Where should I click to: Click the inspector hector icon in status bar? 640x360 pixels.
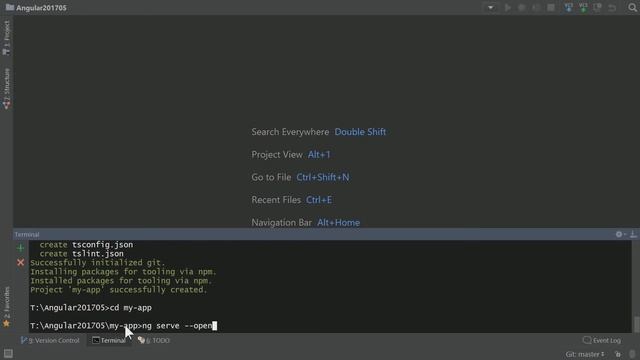(x=632, y=354)
